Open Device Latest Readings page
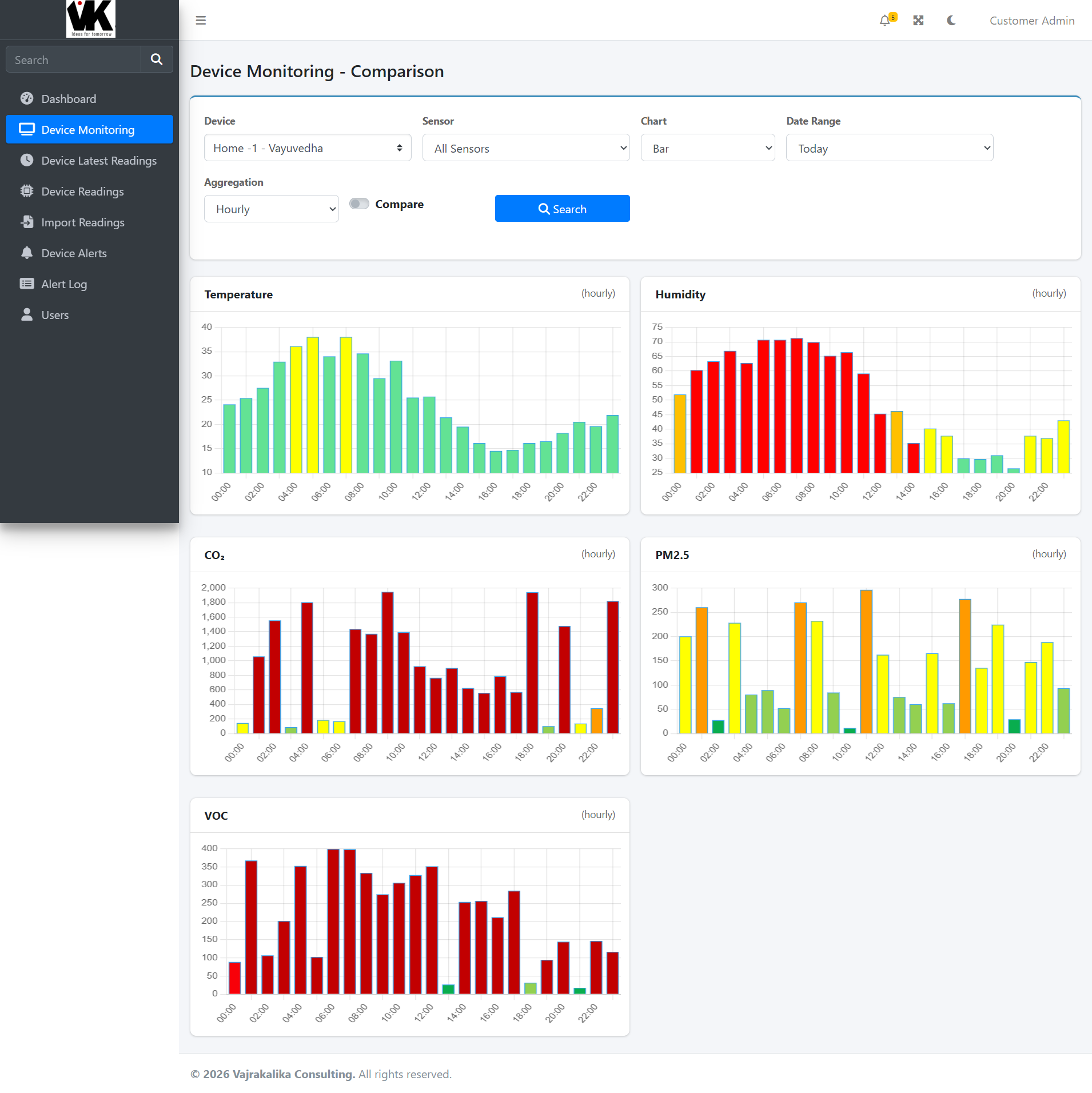1092x1093 pixels. click(x=89, y=160)
